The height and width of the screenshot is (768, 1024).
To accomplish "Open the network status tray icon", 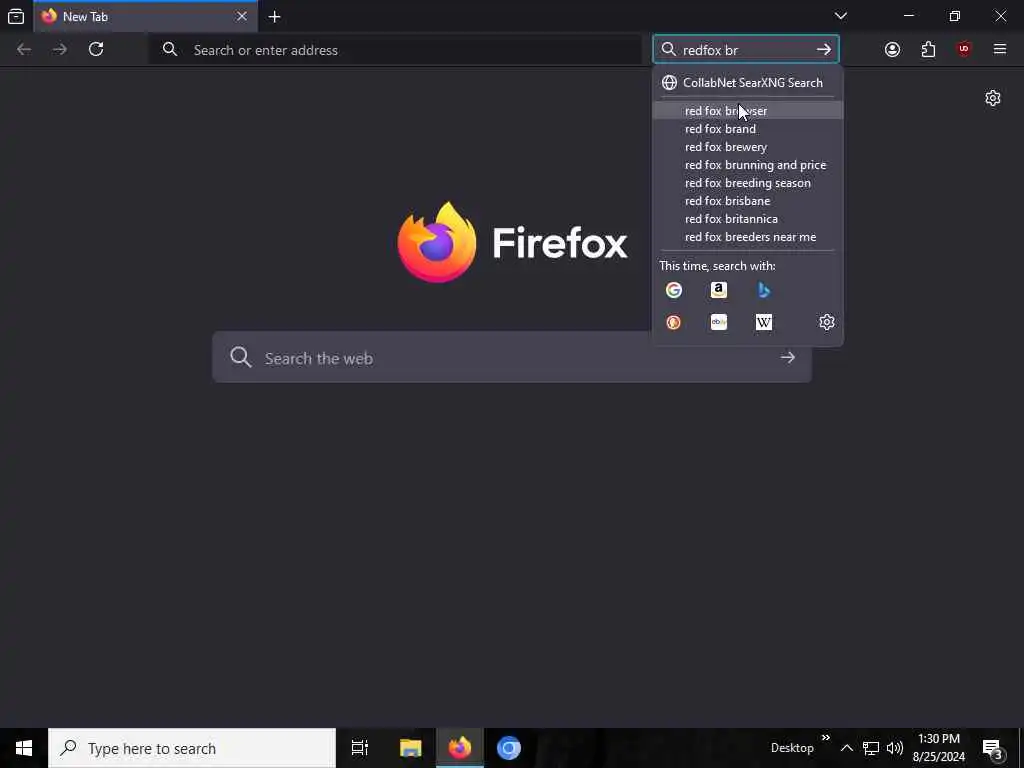I will (x=871, y=748).
